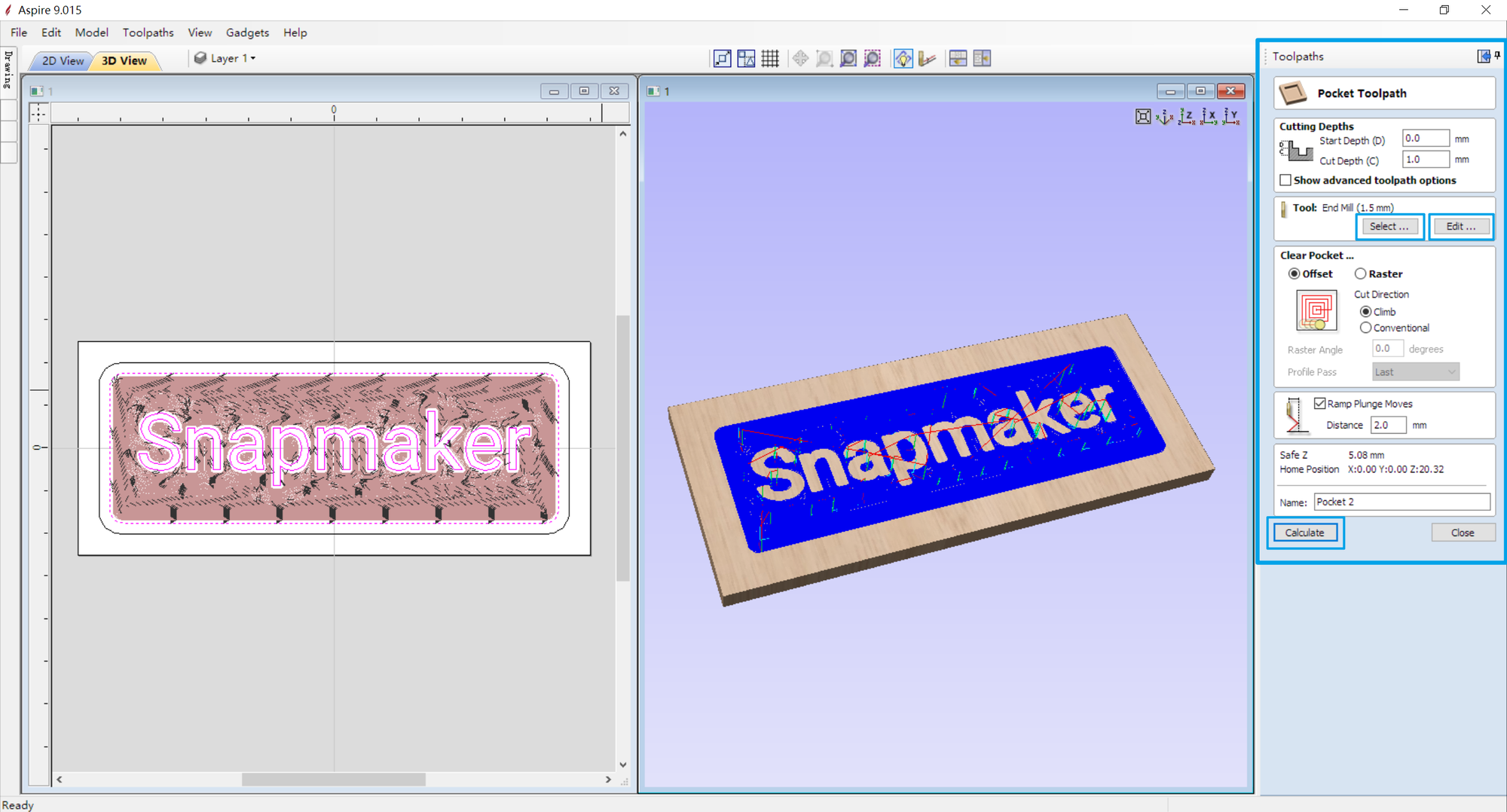Viewport: 1507px width, 812px height.
Task: Select the top-down Z view of the model
Action: 1188,117
